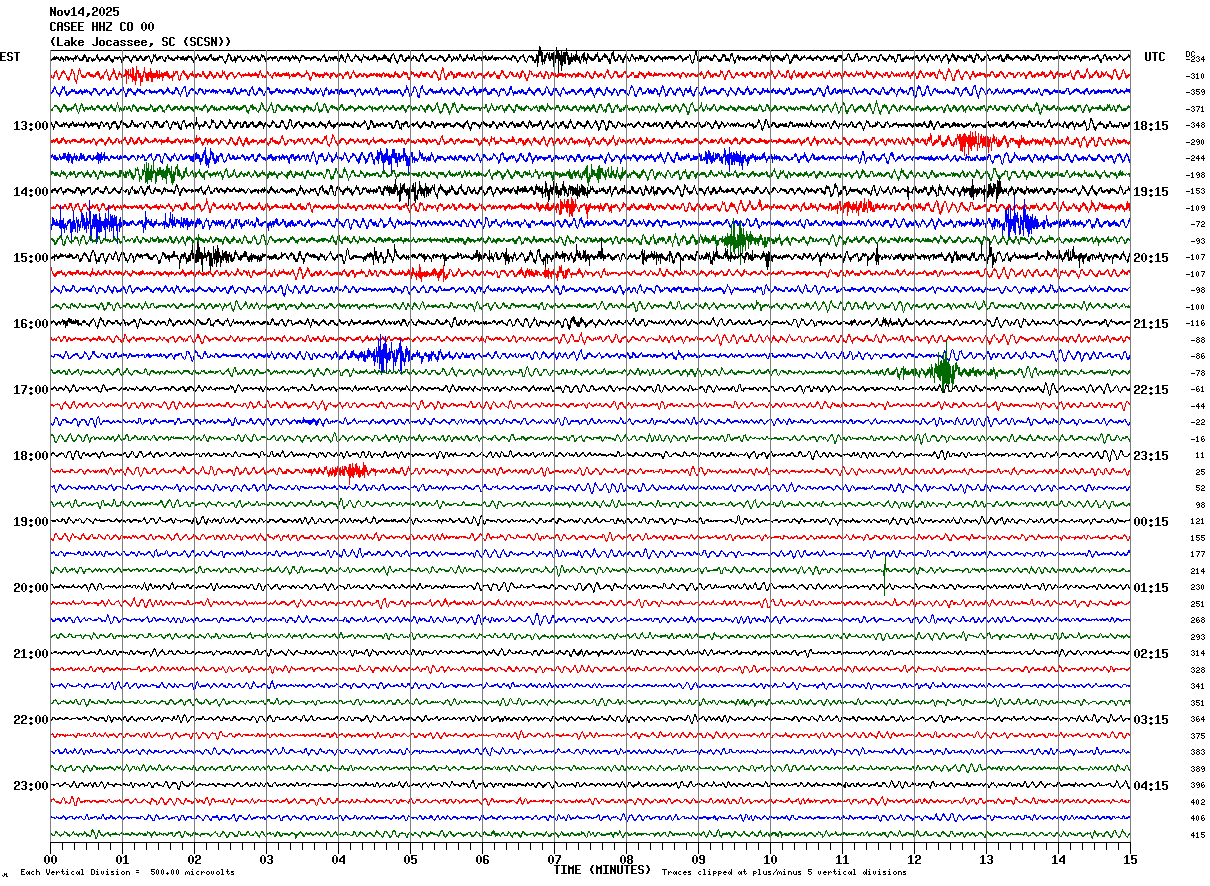Click the 22:15 UTC time label
Screen dimensions: 1210x886
[x=1151, y=390]
